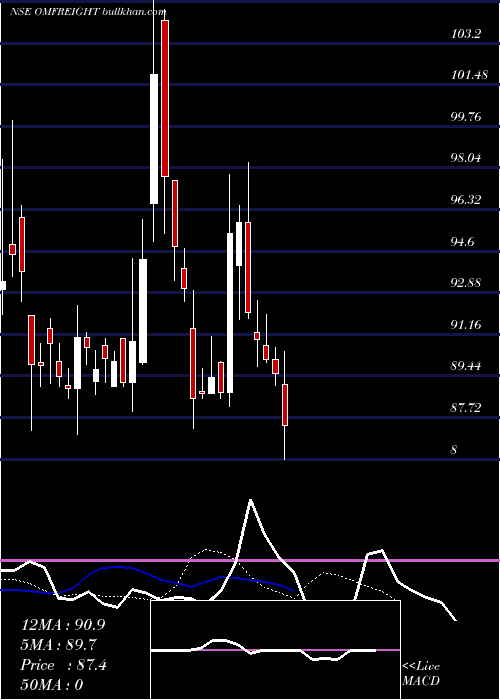Click the white MACD peak in the lower panel
Screen dimensions: 500x700
click(250, 500)
